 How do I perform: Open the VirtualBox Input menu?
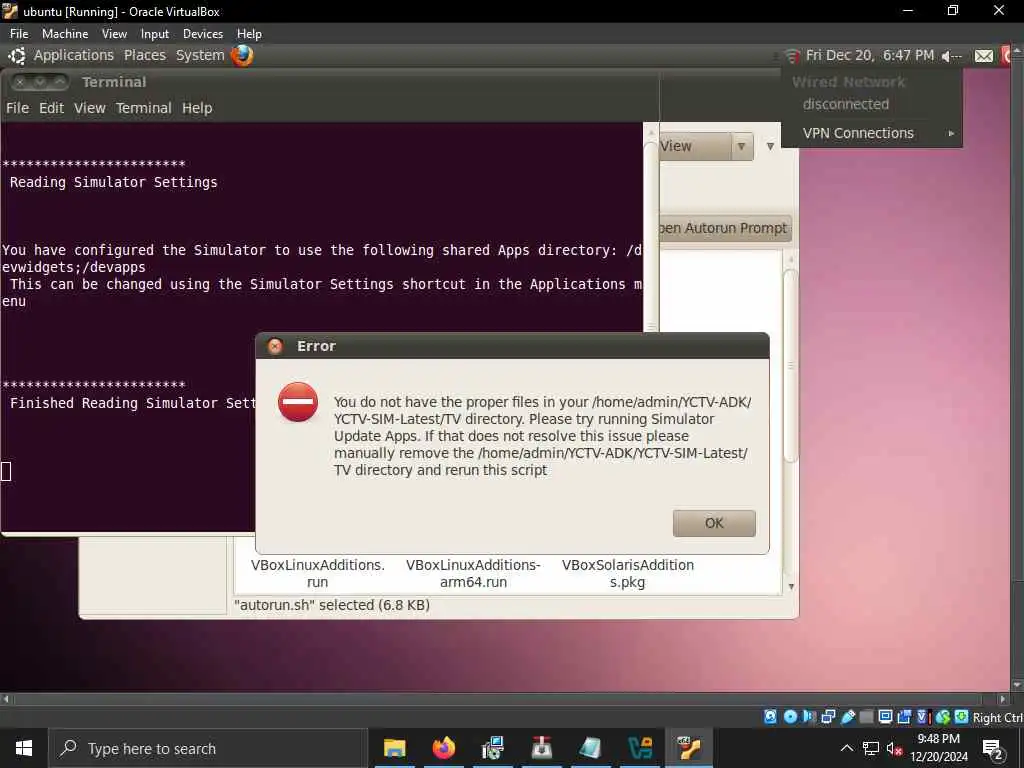click(x=155, y=34)
